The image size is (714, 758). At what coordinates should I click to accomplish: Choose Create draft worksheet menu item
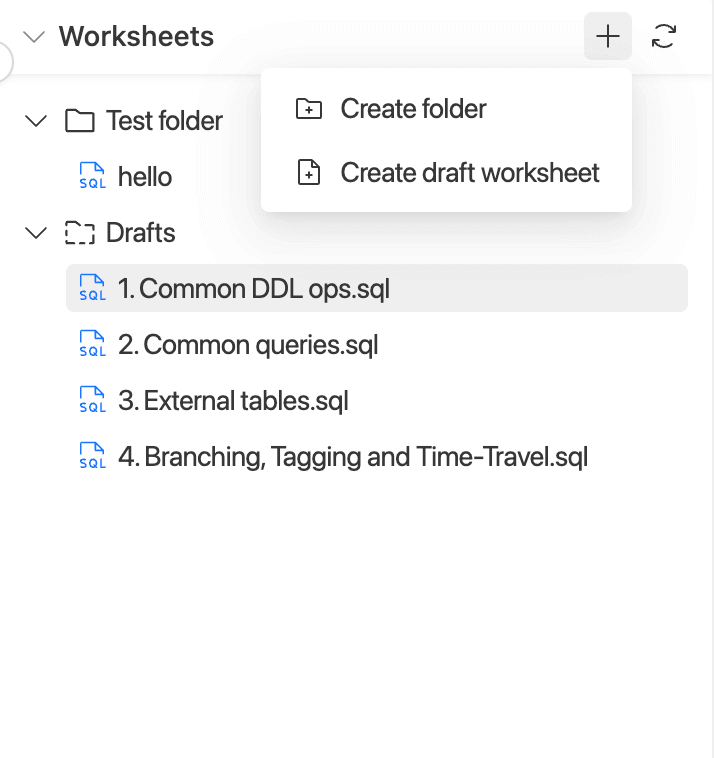click(446, 172)
